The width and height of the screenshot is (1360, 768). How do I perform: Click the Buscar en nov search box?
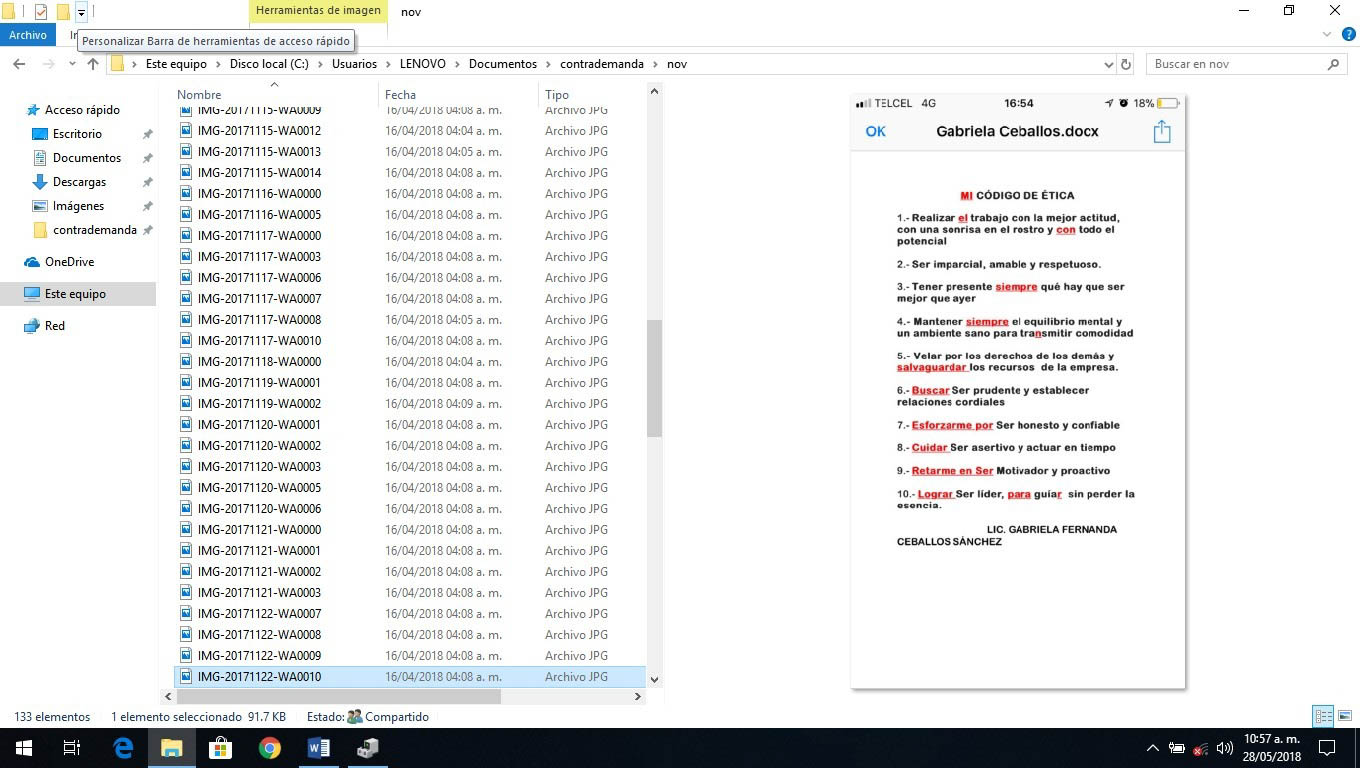point(1236,64)
